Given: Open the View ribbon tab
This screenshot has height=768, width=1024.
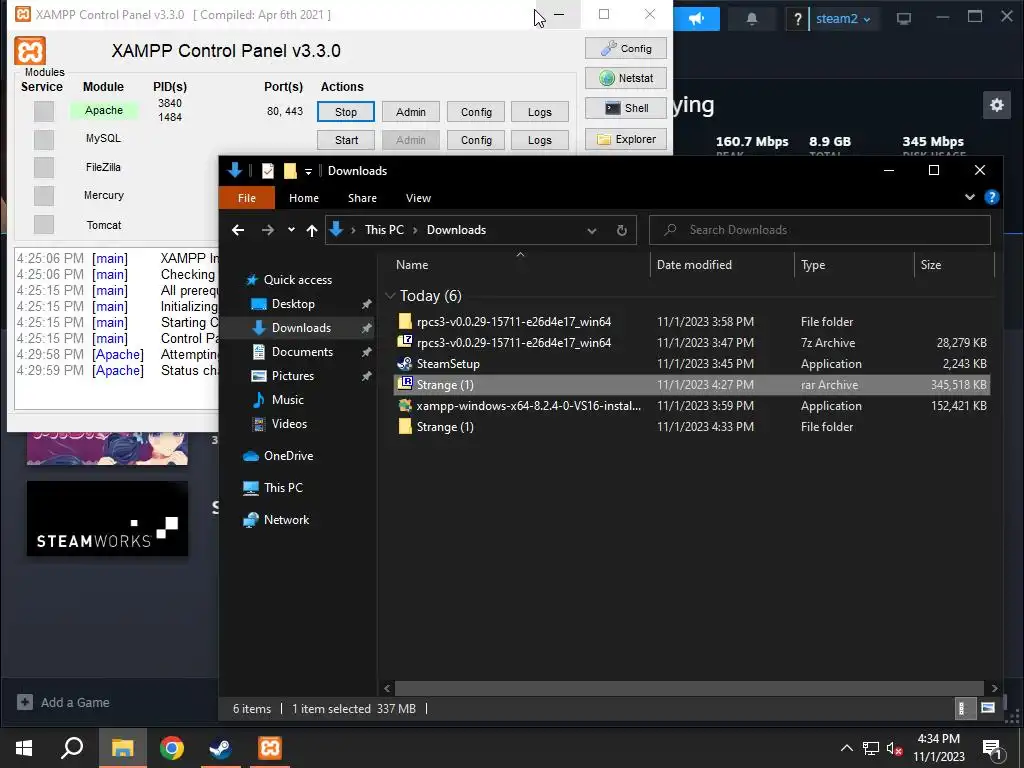Looking at the screenshot, I should [418, 198].
